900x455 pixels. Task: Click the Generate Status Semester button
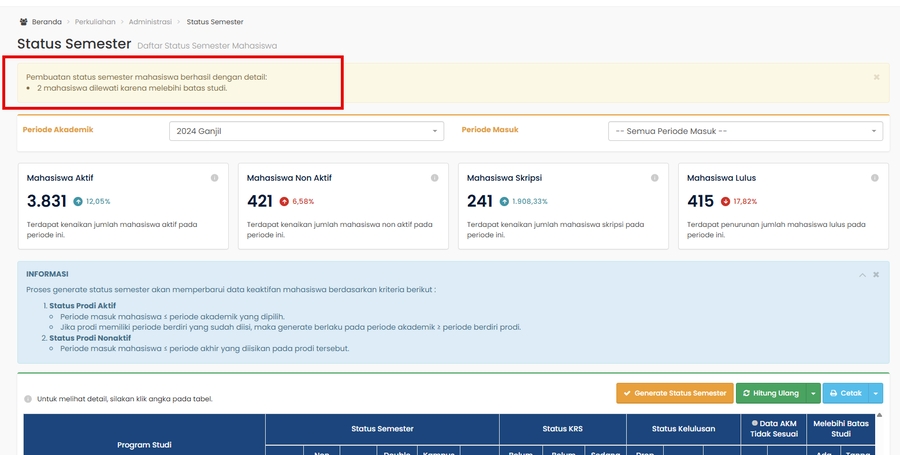point(673,393)
